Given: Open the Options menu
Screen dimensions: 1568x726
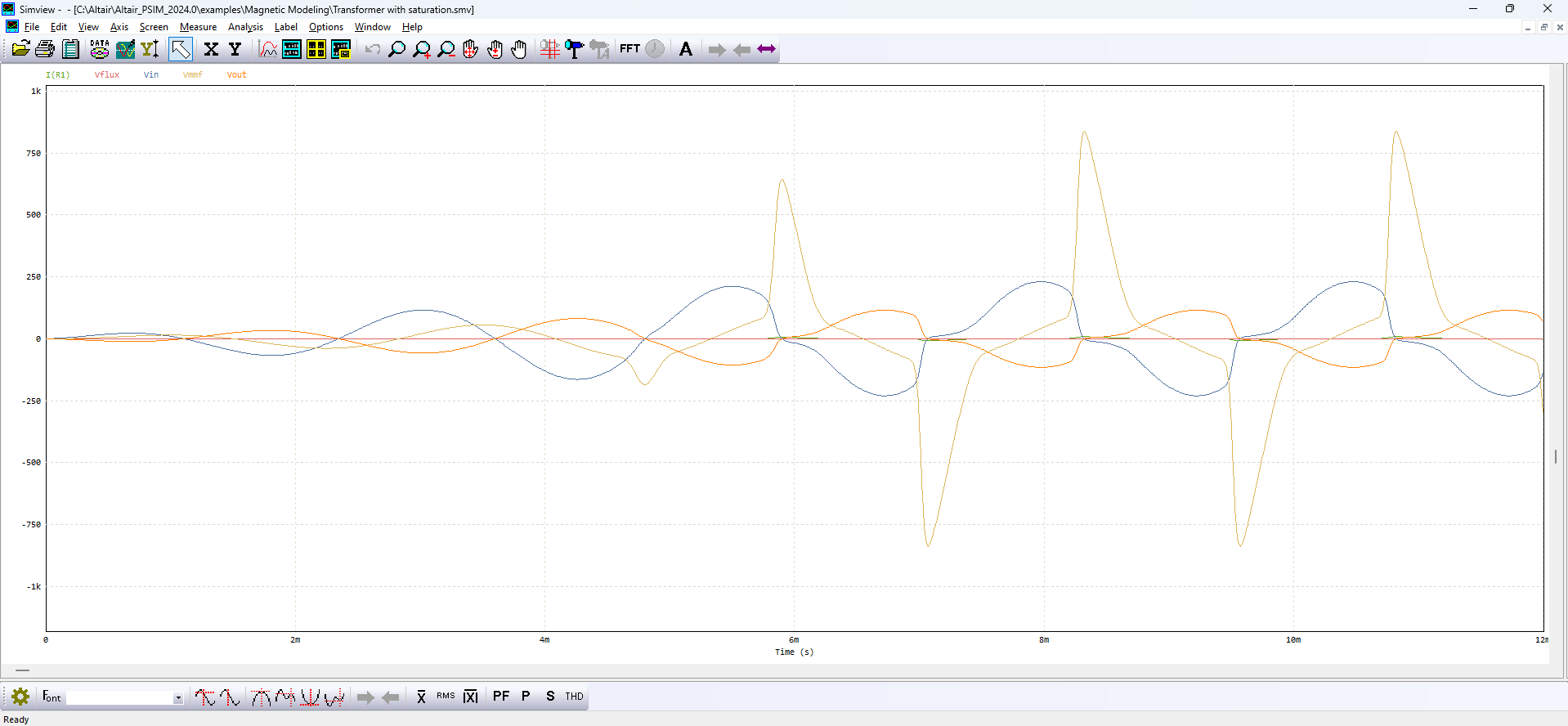Looking at the screenshot, I should click(326, 27).
